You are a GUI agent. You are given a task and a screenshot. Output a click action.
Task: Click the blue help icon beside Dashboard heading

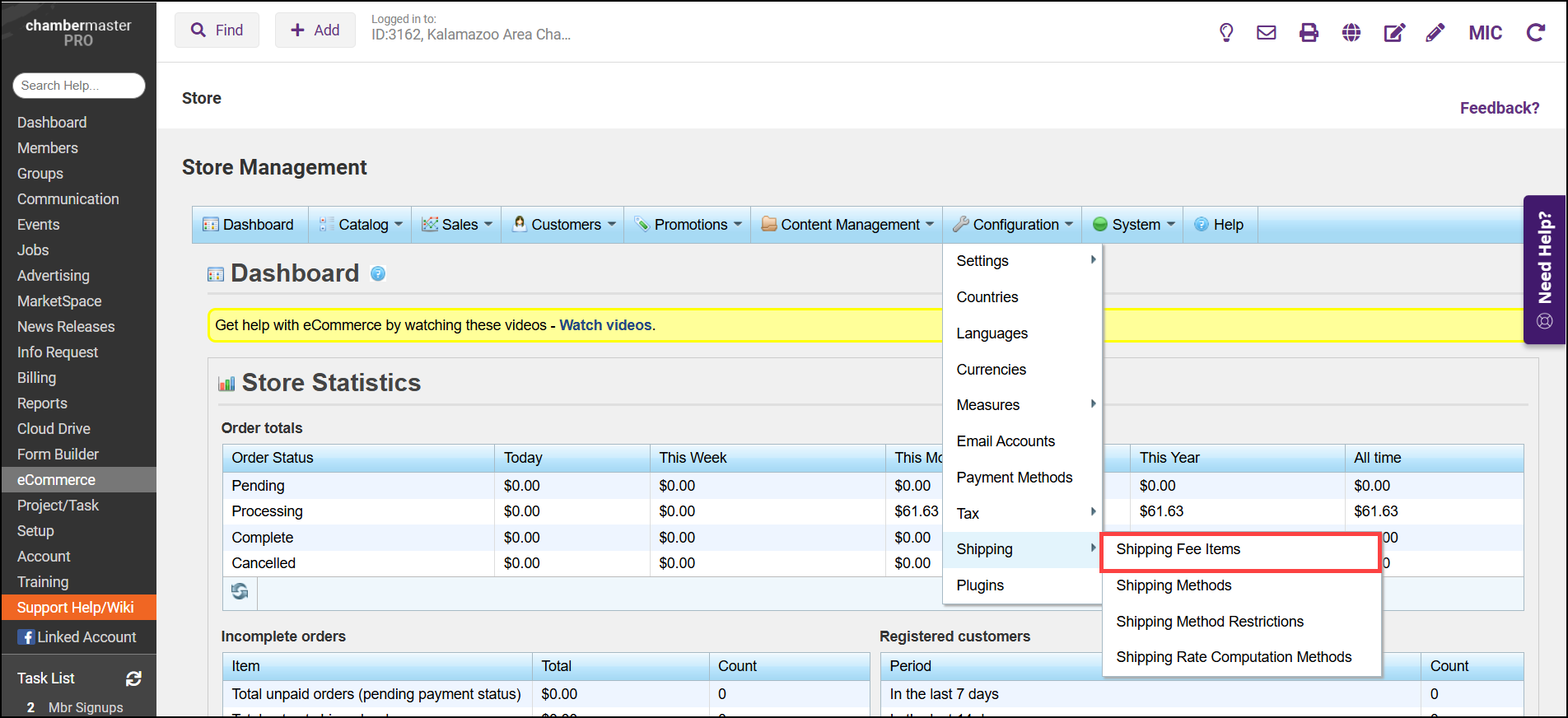tap(378, 274)
